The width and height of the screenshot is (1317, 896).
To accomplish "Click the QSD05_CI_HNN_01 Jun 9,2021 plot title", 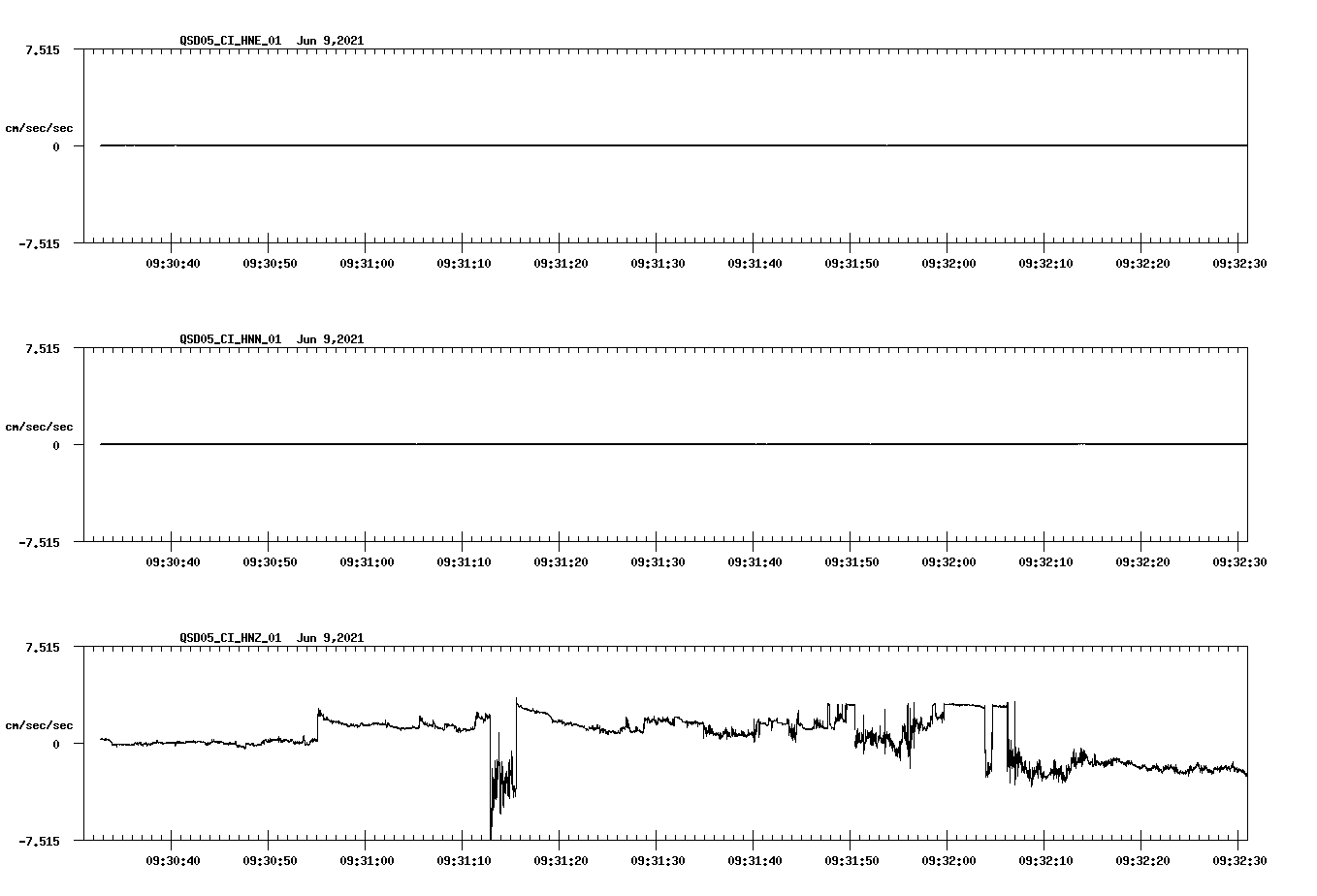I will point(272,339).
